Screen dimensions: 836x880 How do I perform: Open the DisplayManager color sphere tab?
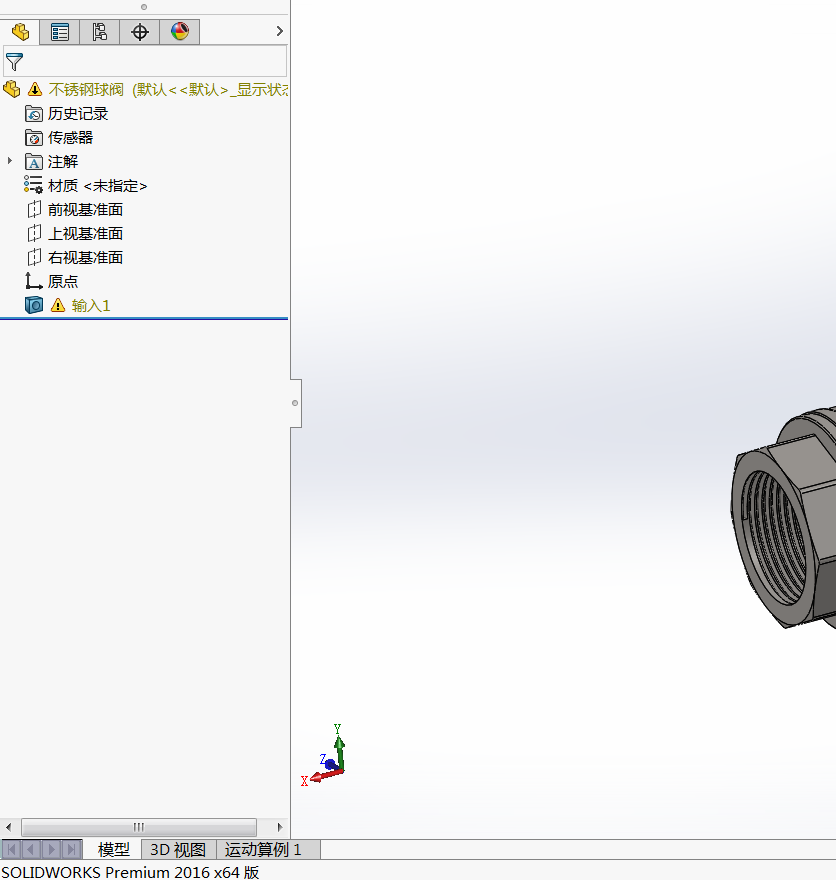180,32
